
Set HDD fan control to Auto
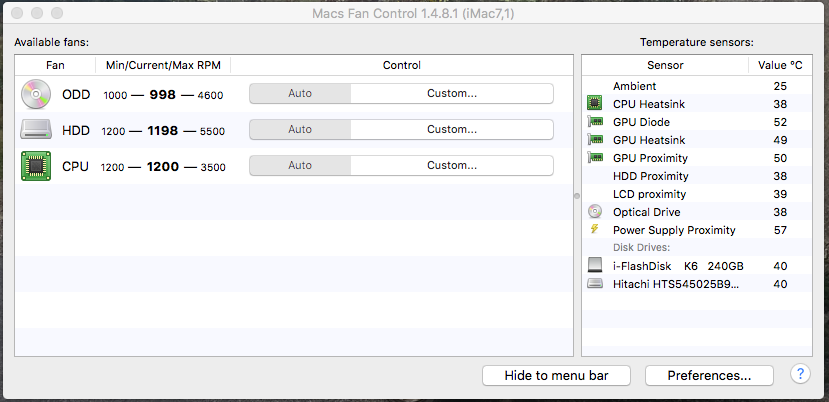click(300, 129)
